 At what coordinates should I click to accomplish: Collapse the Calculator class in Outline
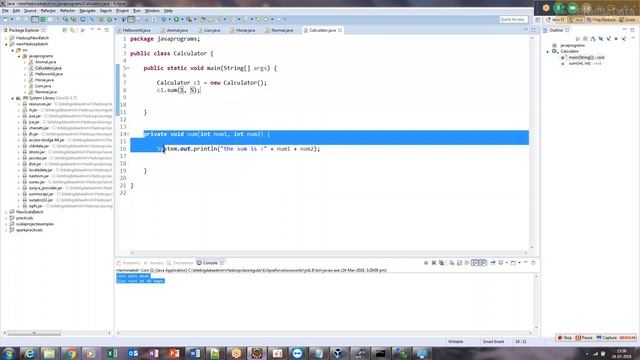point(548,51)
